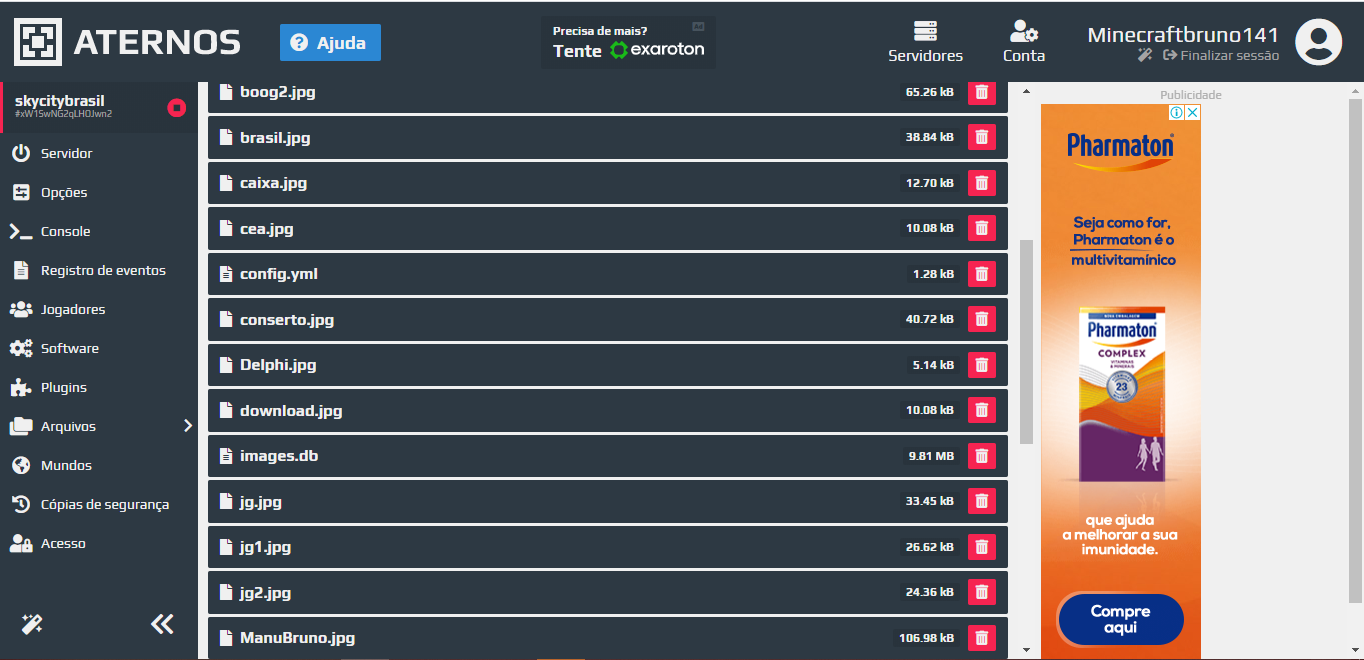This screenshot has height=660, width=1364.
Task: Delete the brasil.jpg file with trash icon
Action: 982,137
